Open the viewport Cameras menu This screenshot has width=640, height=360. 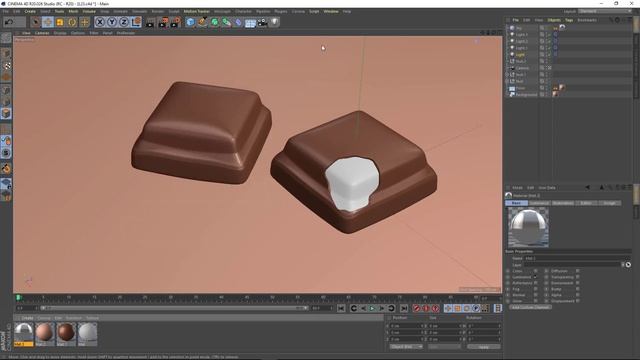tap(42, 33)
